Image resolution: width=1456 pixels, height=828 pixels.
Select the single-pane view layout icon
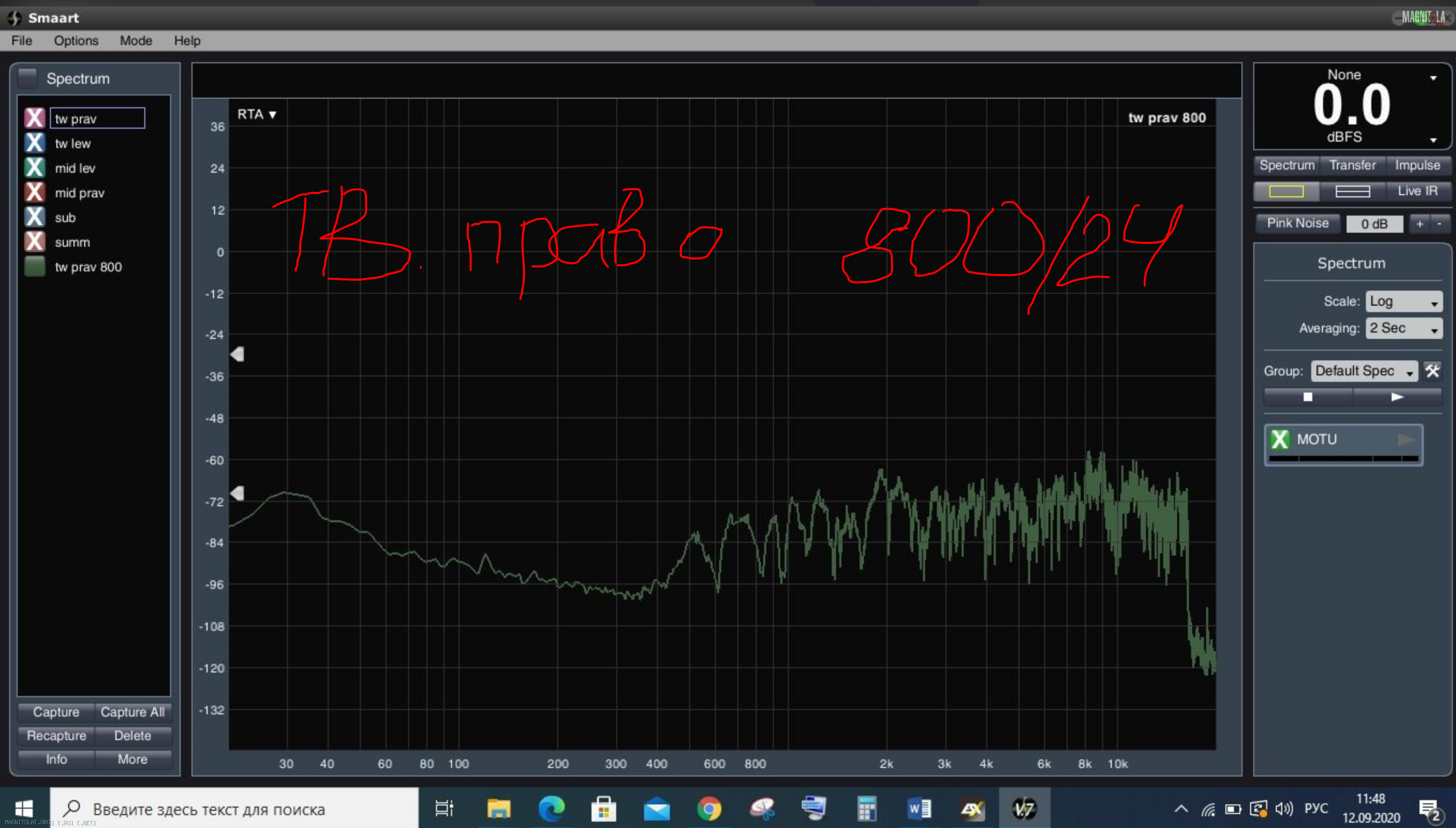[x=1286, y=191]
